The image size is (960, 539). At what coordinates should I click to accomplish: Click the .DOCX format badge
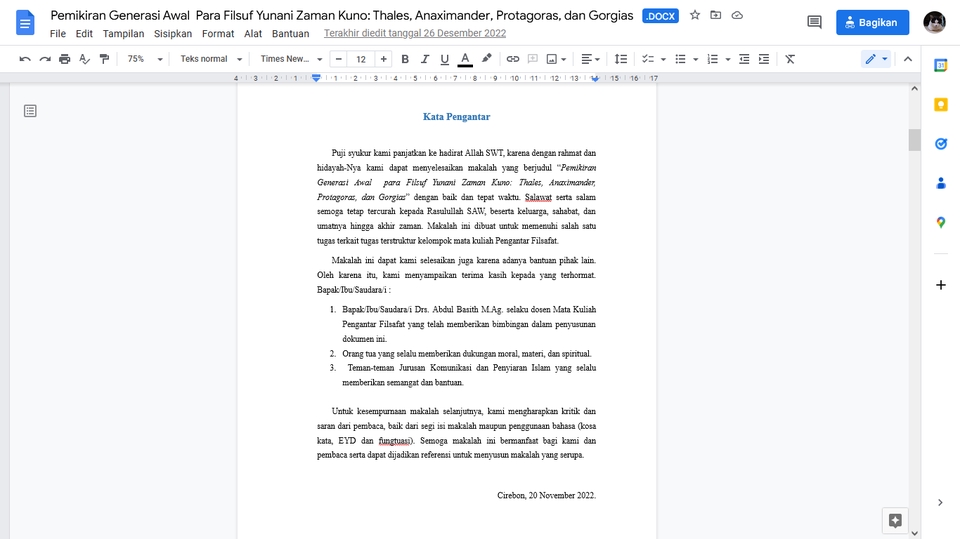click(661, 16)
